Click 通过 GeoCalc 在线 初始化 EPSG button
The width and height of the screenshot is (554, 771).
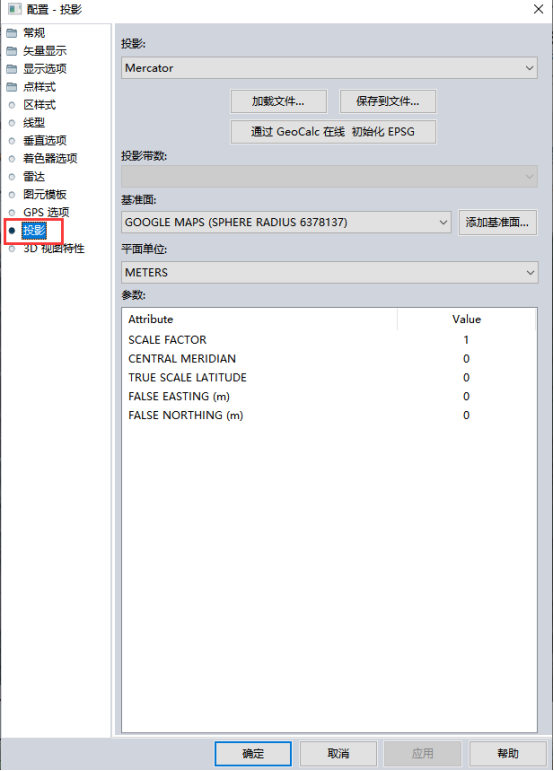pos(333,132)
